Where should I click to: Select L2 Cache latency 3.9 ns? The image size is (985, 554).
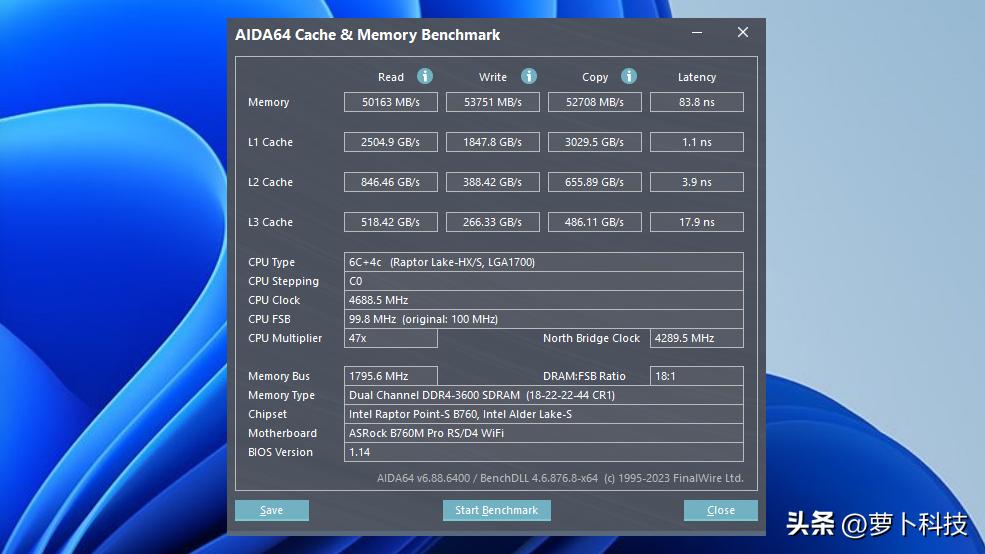click(697, 182)
